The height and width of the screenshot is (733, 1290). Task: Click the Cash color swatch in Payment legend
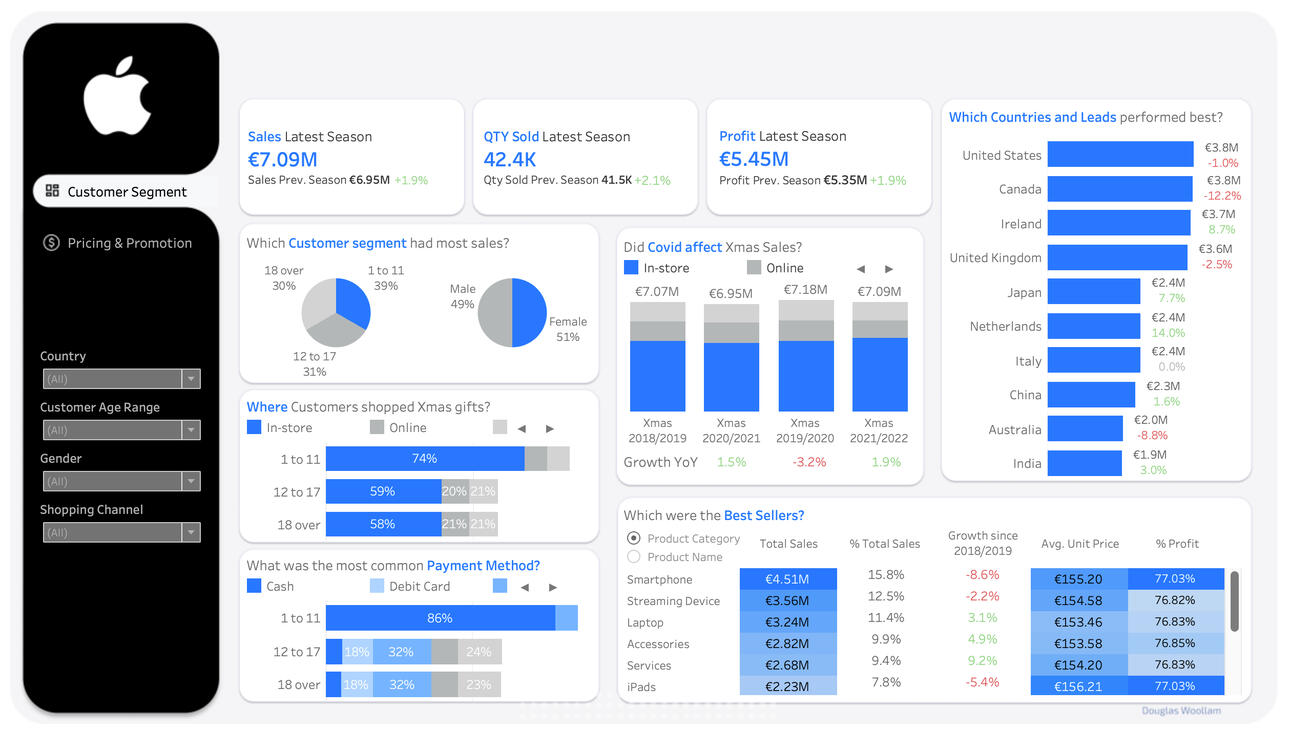[x=254, y=587]
